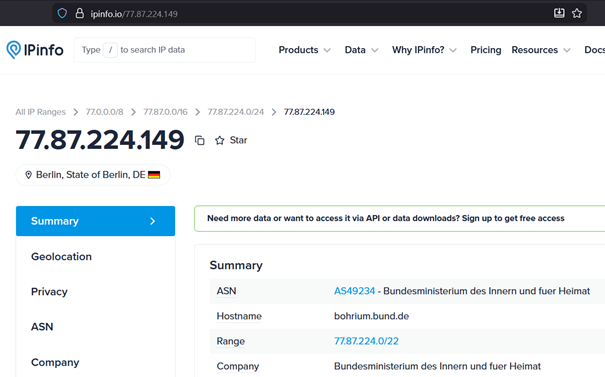Bookmark this page with the star icon

577,14
